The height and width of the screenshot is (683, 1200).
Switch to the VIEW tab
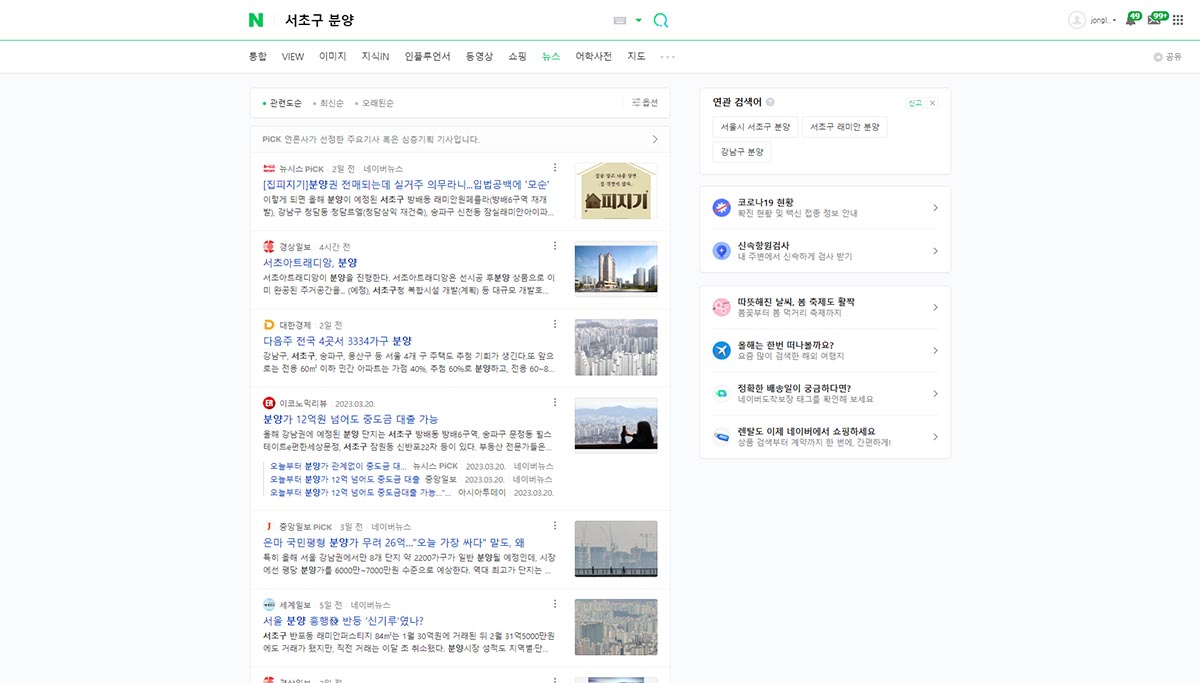pos(293,57)
